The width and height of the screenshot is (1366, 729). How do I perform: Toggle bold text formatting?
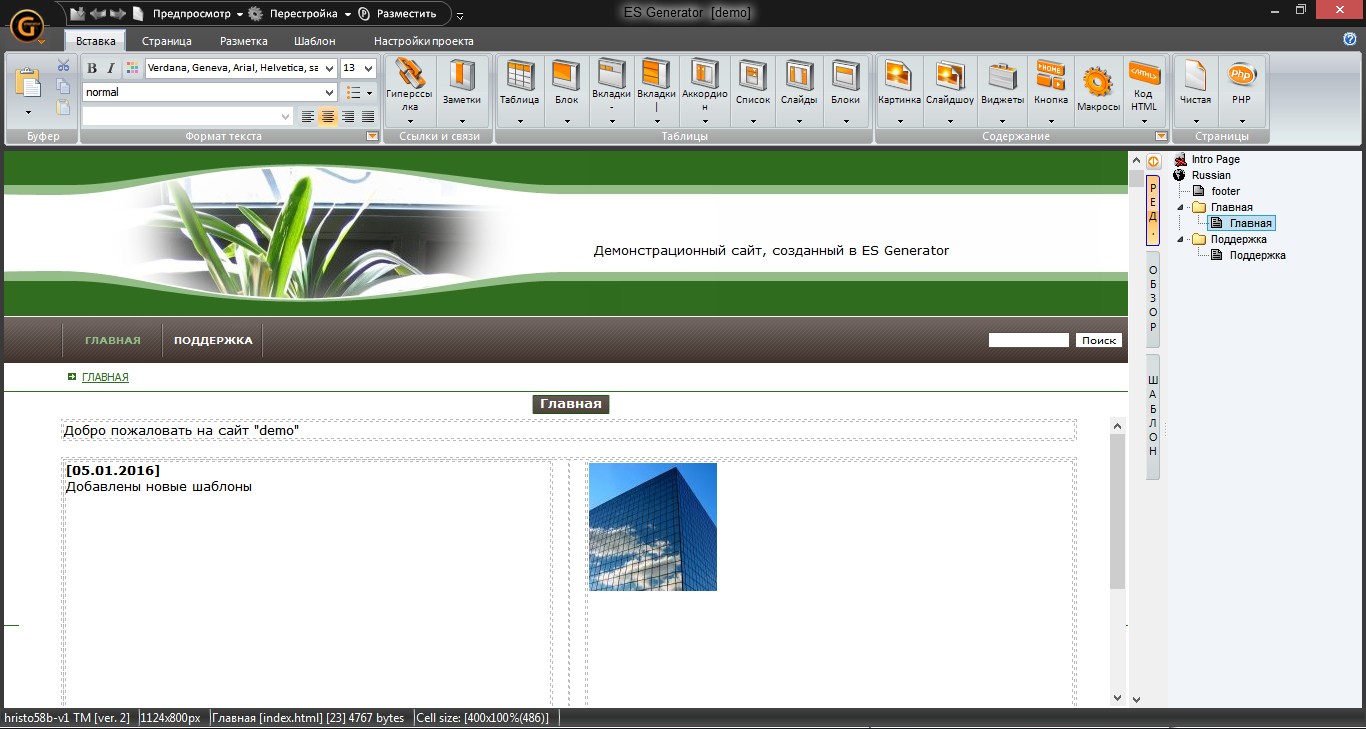click(92, 68)
